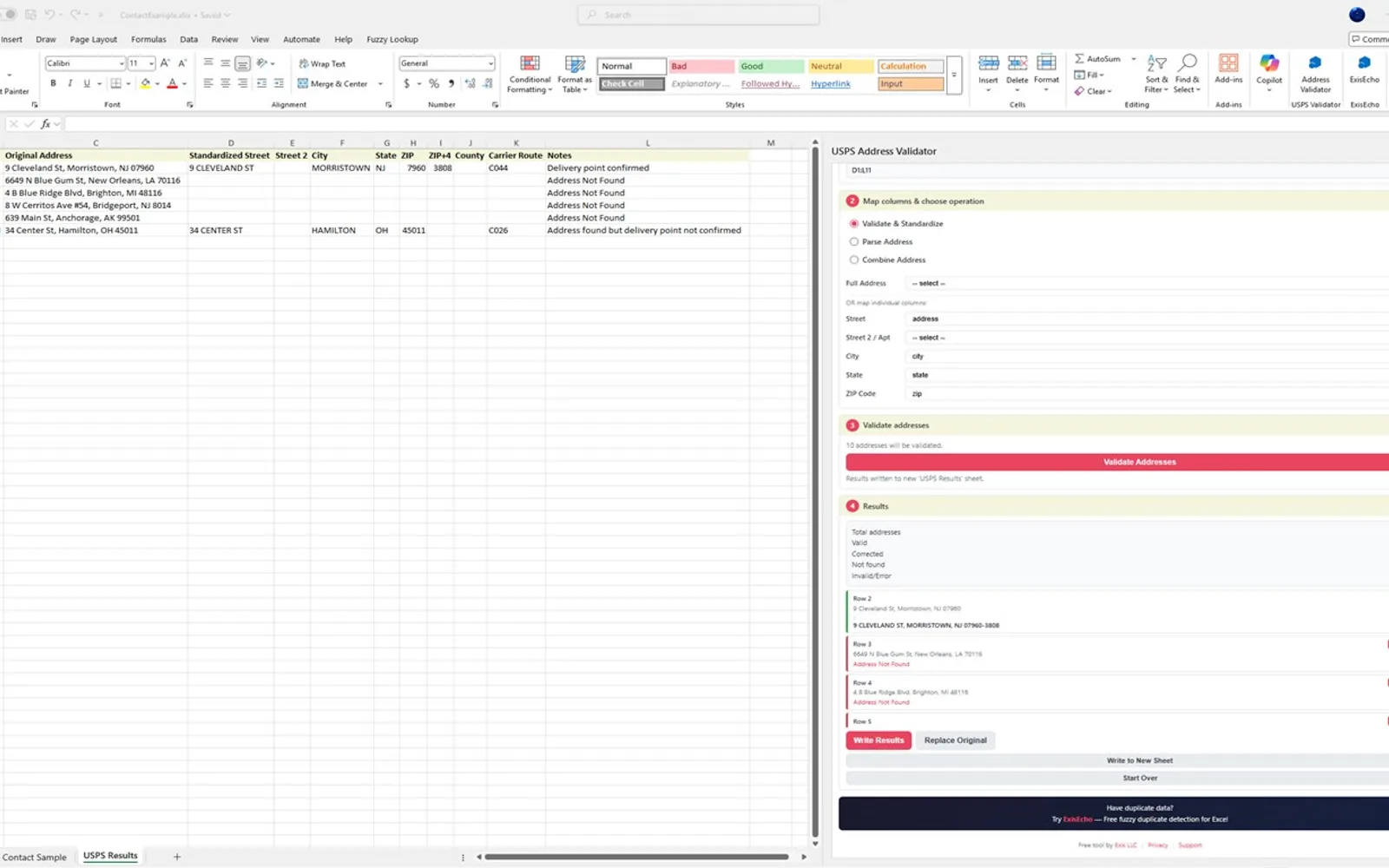Click the Delete cells icon
This screenshot has width=1389, height=868.
point(1017,73)
